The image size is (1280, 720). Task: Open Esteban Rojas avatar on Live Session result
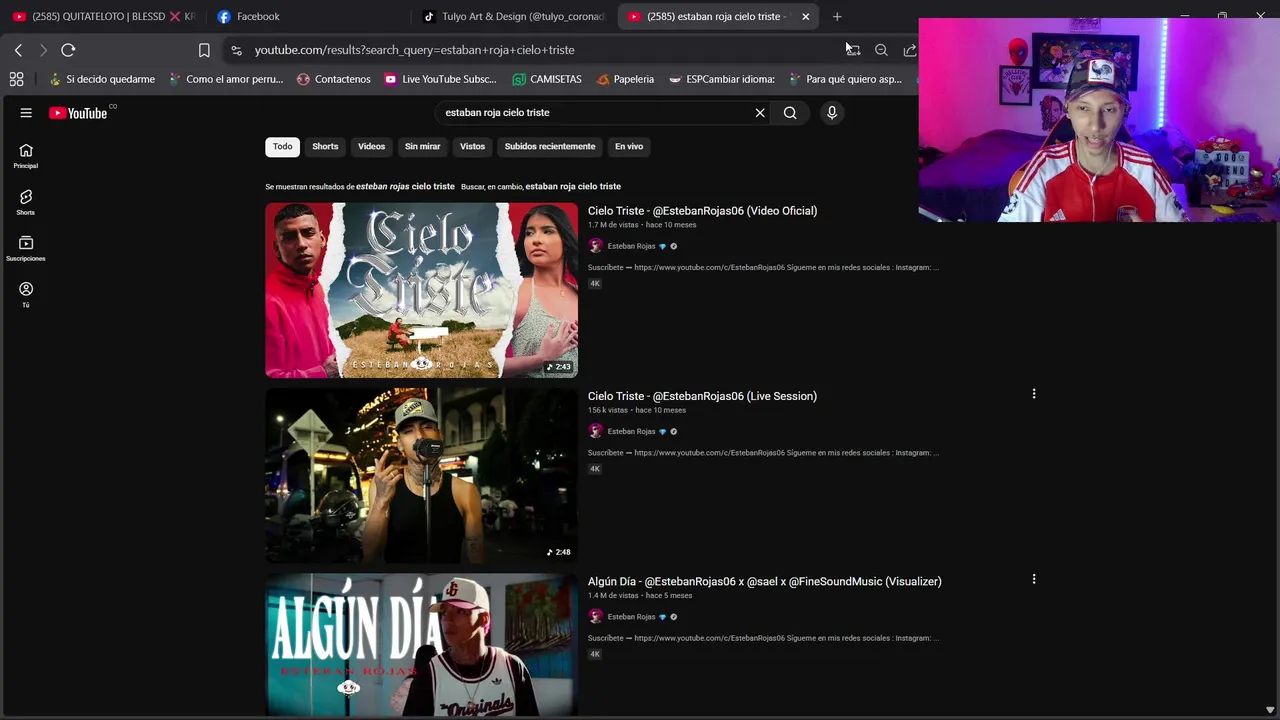595,431
